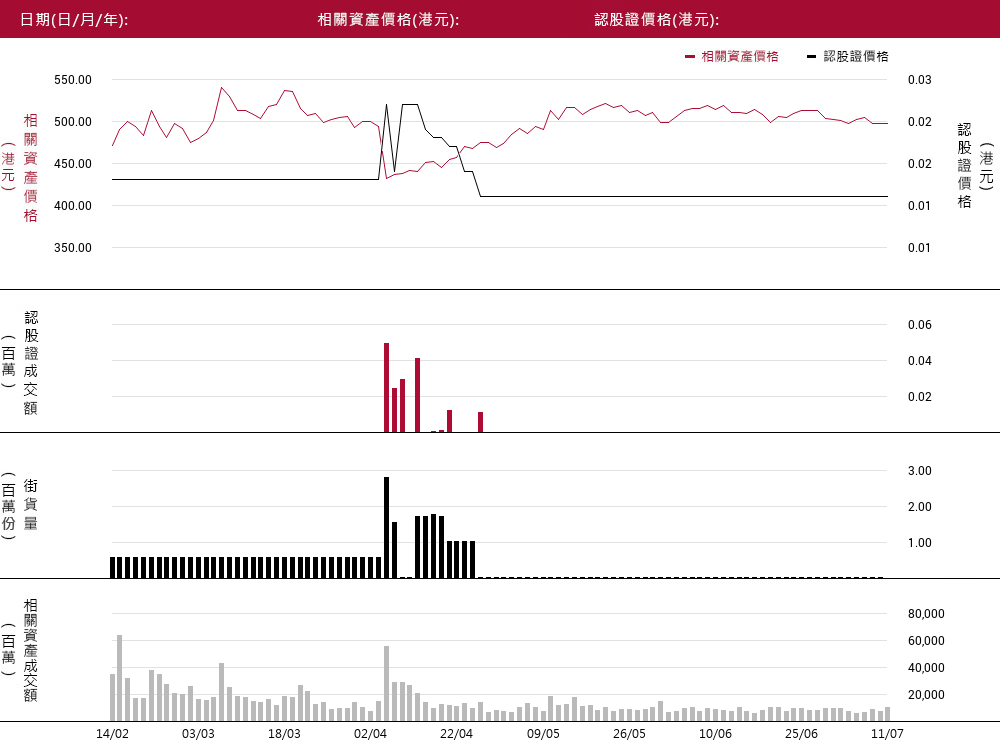Click the 03/03 date label

click(x=198, y=733)
